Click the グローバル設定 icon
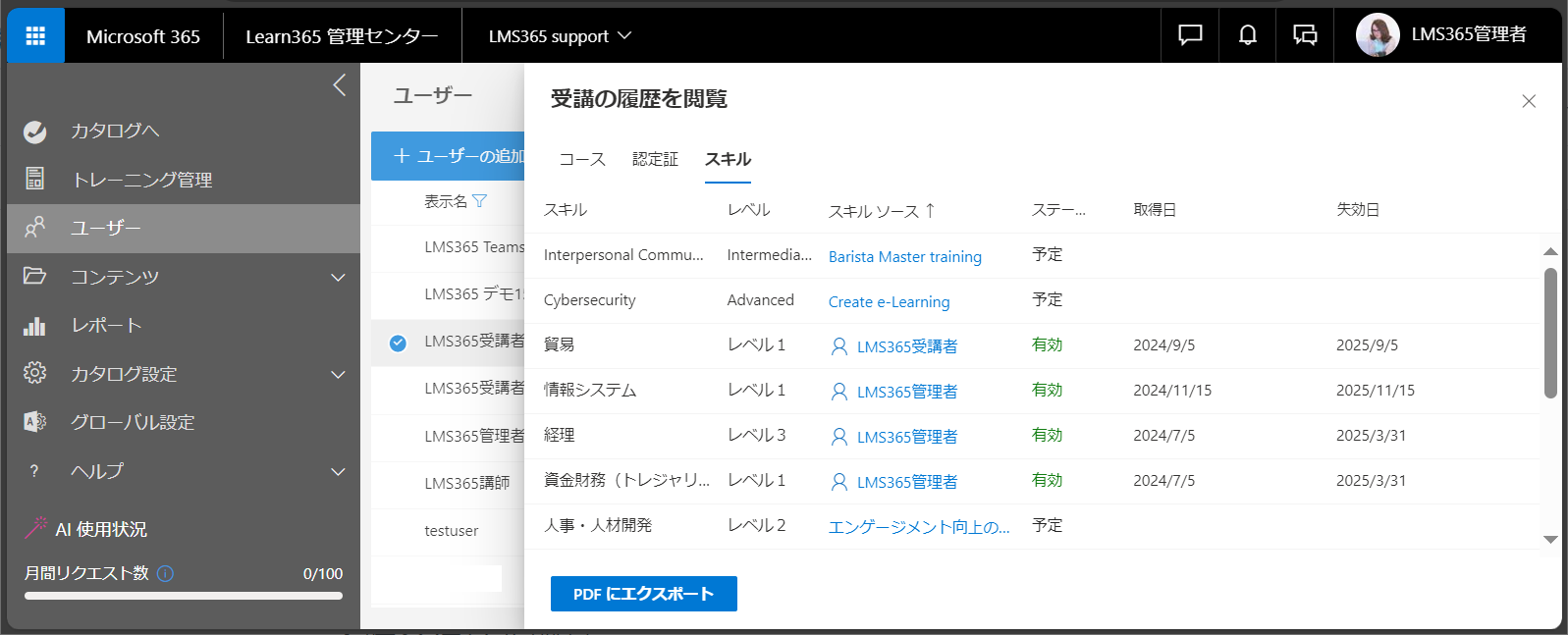Image resolution: width=1568 pixels, height=635 pixels. pyautogui.click(x=35, y=422)
